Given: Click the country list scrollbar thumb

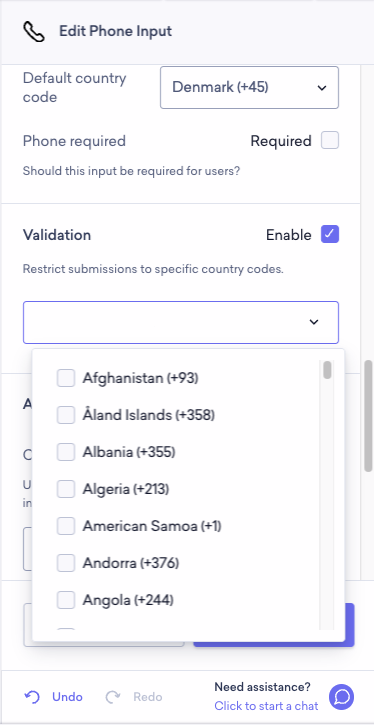Looking at the screenshot, I should (327, 370).
